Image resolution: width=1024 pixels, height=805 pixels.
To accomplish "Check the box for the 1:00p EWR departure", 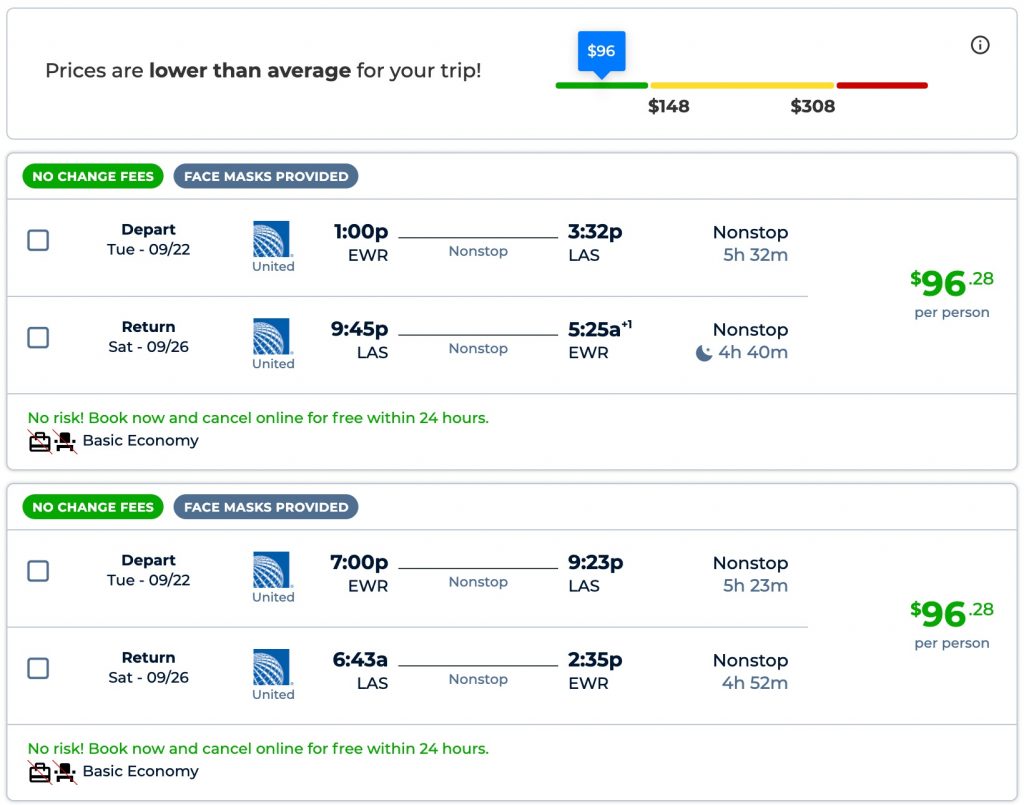I will pos(38,240).
